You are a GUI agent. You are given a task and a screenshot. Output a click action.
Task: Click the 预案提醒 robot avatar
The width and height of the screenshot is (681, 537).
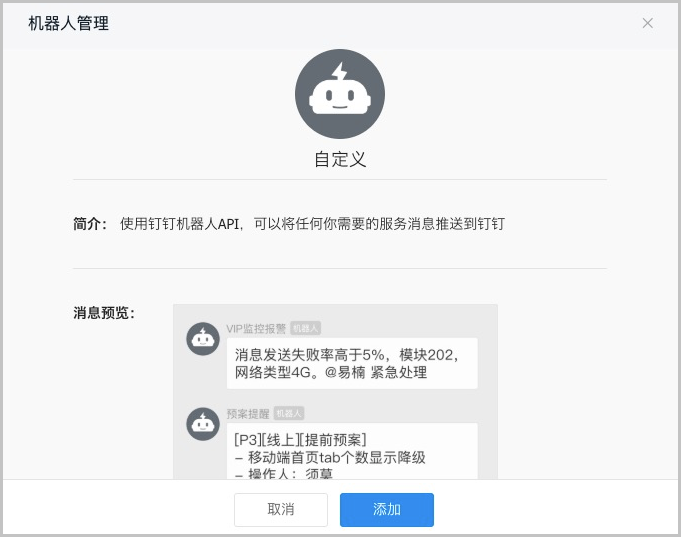[x=203, y=424]
